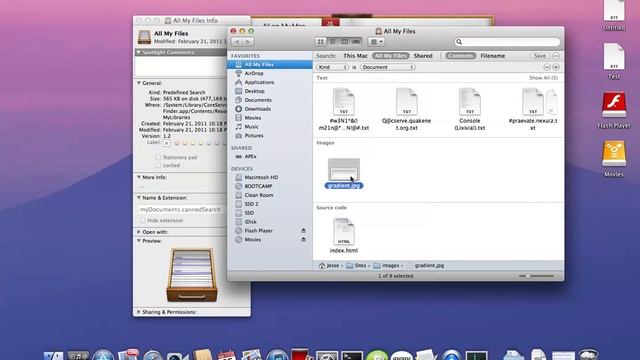Set search scope to Shared

click(423, 56)
